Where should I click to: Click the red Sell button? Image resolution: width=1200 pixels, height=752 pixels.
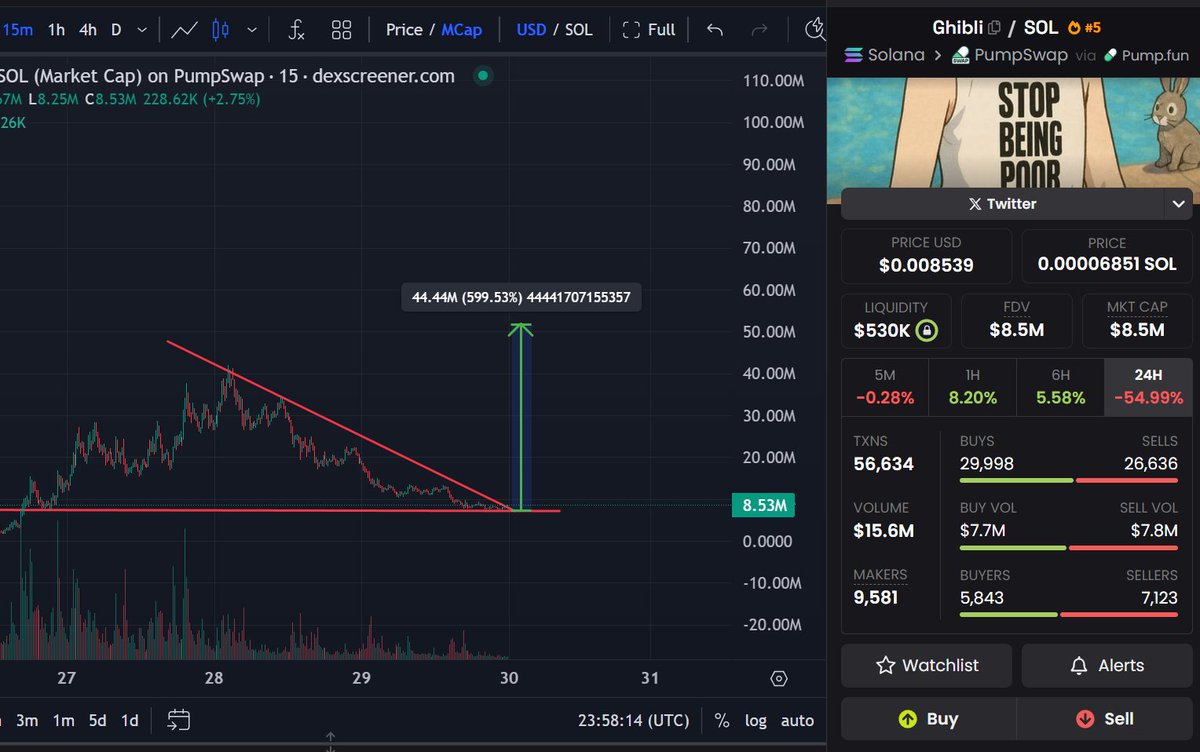pos(1105,719)
